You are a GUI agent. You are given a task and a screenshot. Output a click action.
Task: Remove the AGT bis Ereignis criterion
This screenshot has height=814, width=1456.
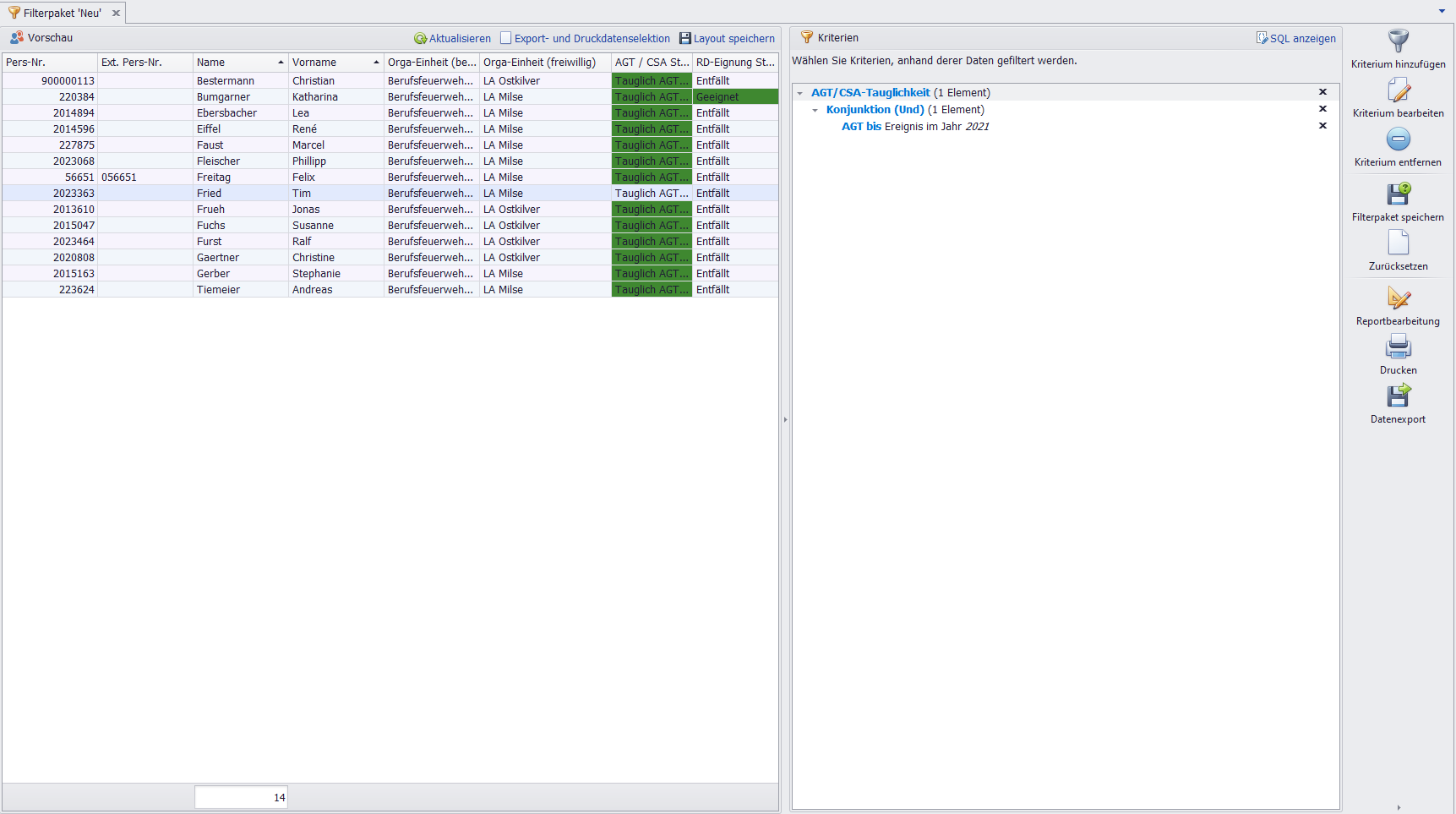[x=1322, y=126]
